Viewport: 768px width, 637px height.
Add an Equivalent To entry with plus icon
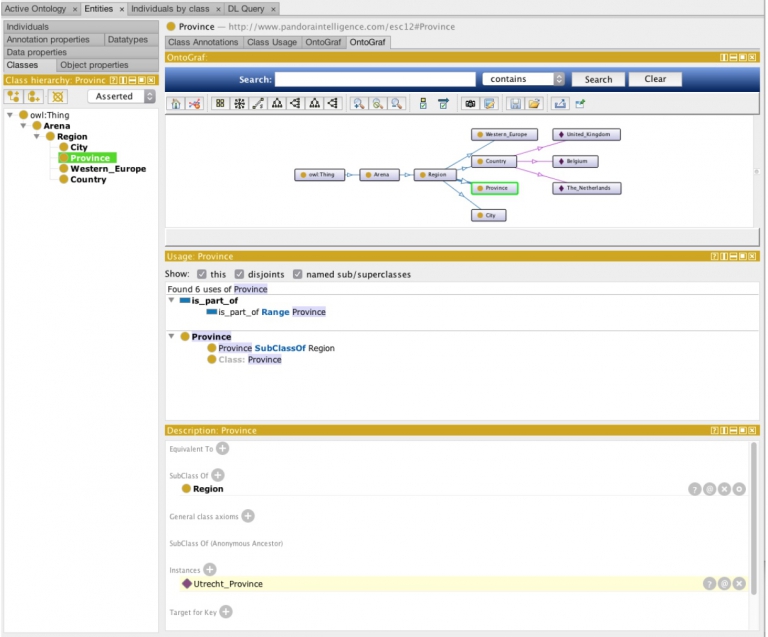pos(223,449)
